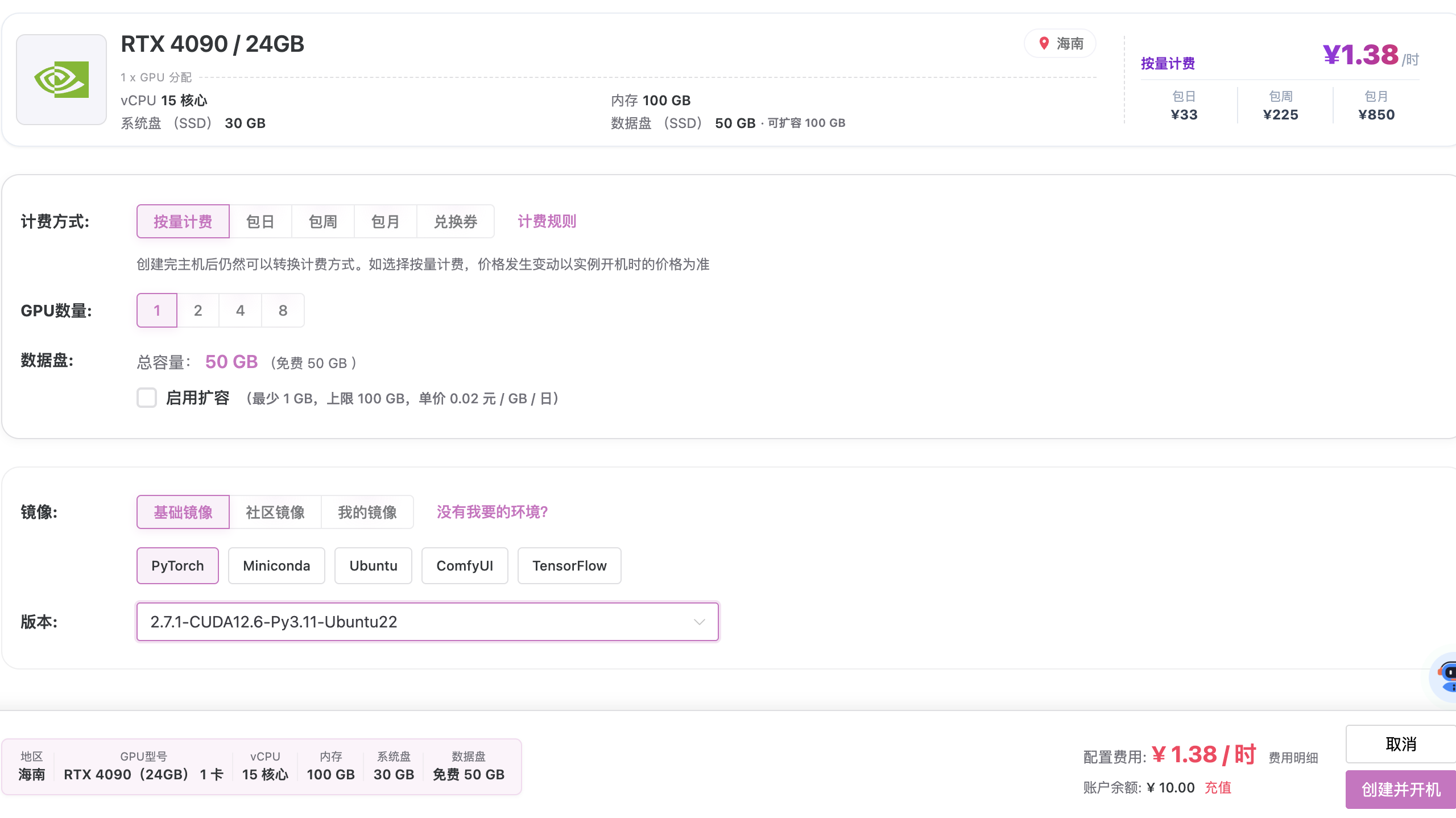The height and width of the screenshot is (818, 1456).
Task: Click the red location pin icon
Action: click(x=1044, y=43)
